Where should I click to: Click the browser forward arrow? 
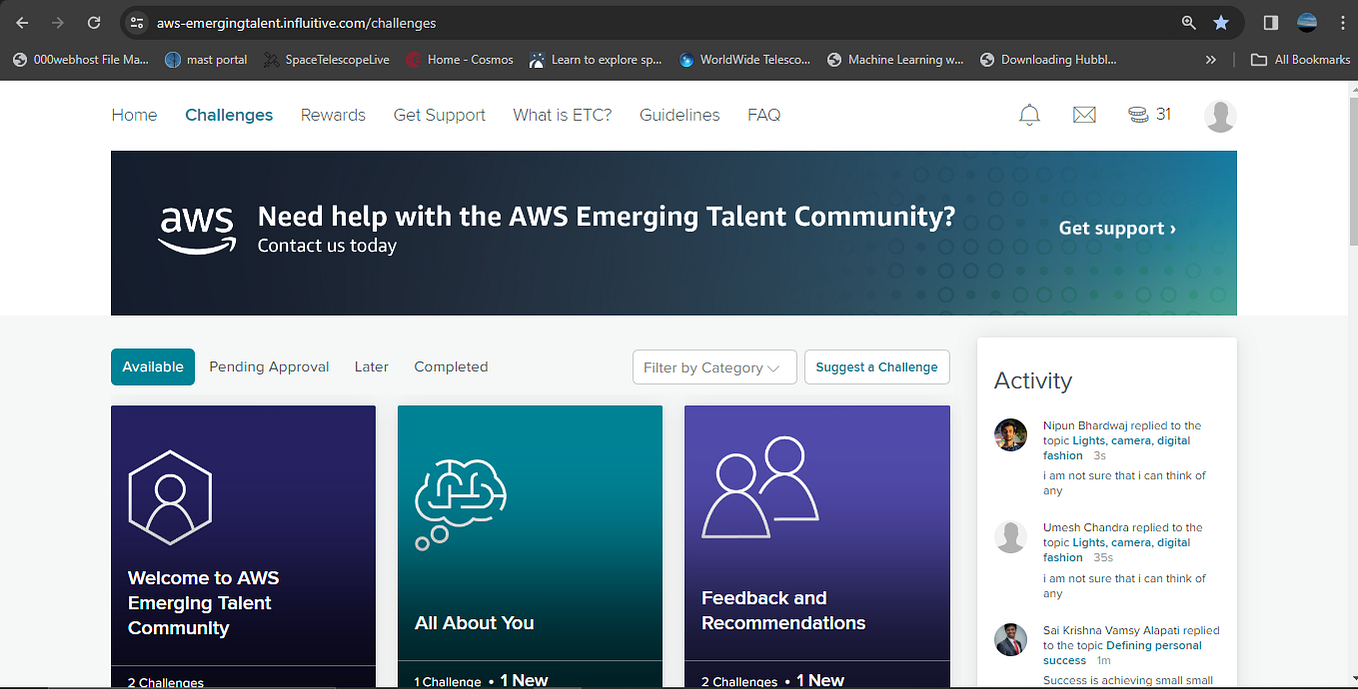pyautogui.click(x=58, y=22)
